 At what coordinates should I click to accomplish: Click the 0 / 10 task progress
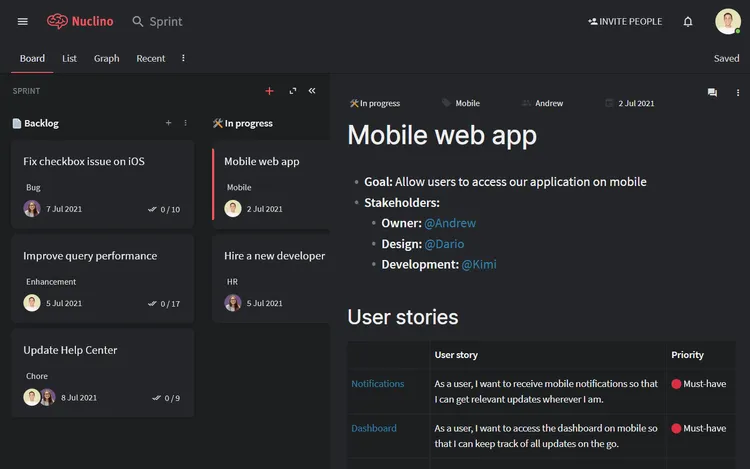pyautogui.click(x=164, y=209)
